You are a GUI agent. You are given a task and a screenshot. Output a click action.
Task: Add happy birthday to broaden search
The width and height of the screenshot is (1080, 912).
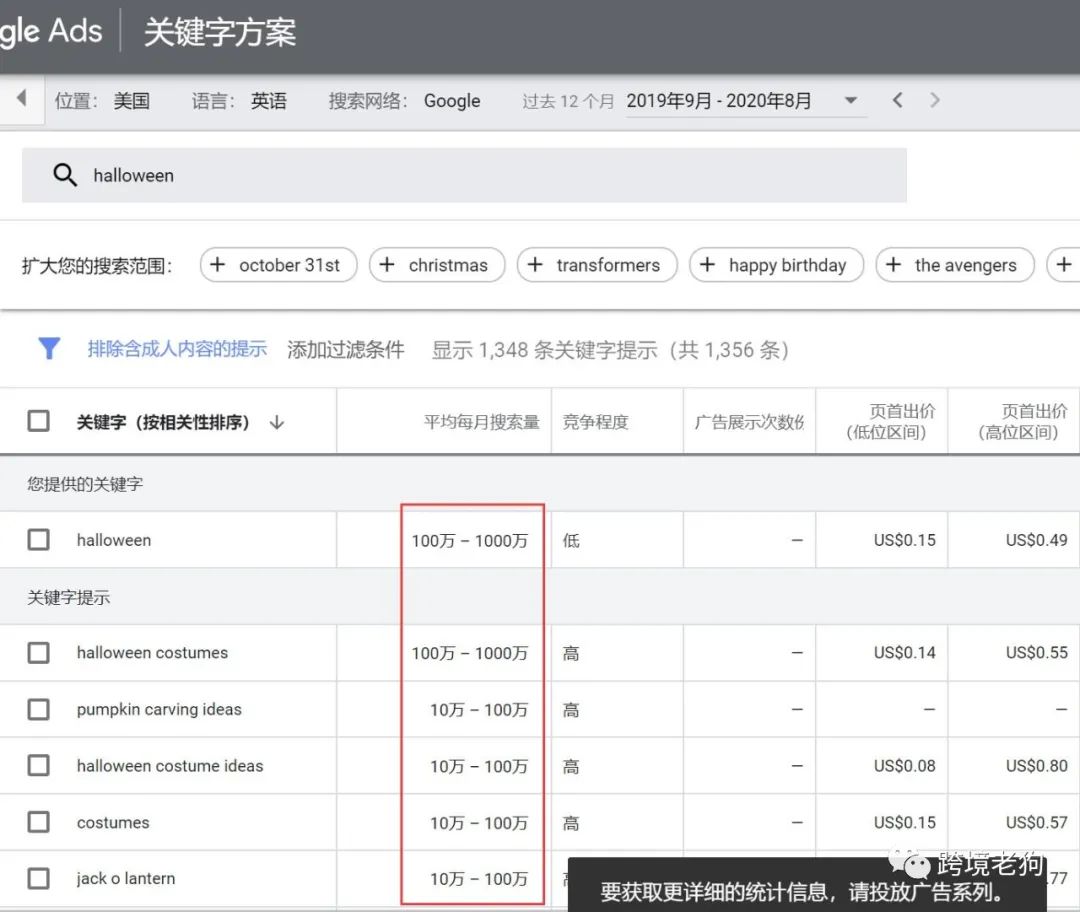pos(776,265)
